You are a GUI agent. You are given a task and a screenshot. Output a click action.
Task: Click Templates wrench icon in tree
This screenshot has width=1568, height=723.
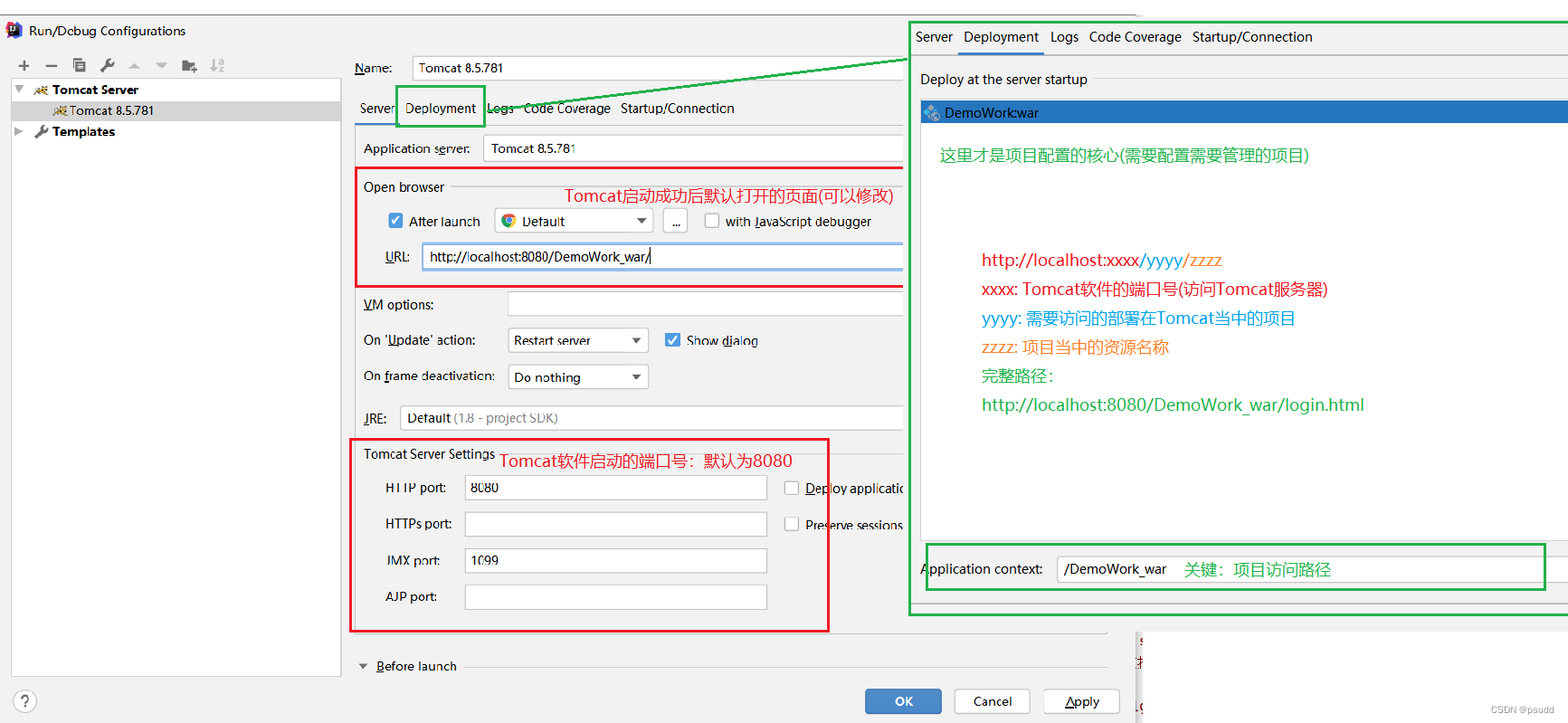point(41,131)
